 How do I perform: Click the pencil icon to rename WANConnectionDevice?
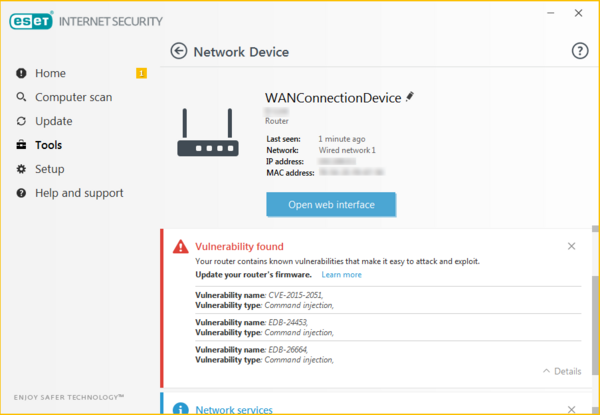click(409, 97)
